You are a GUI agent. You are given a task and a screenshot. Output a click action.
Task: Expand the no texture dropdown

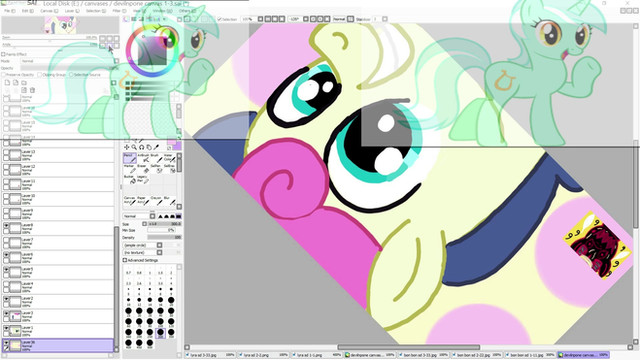coord(142,253)
